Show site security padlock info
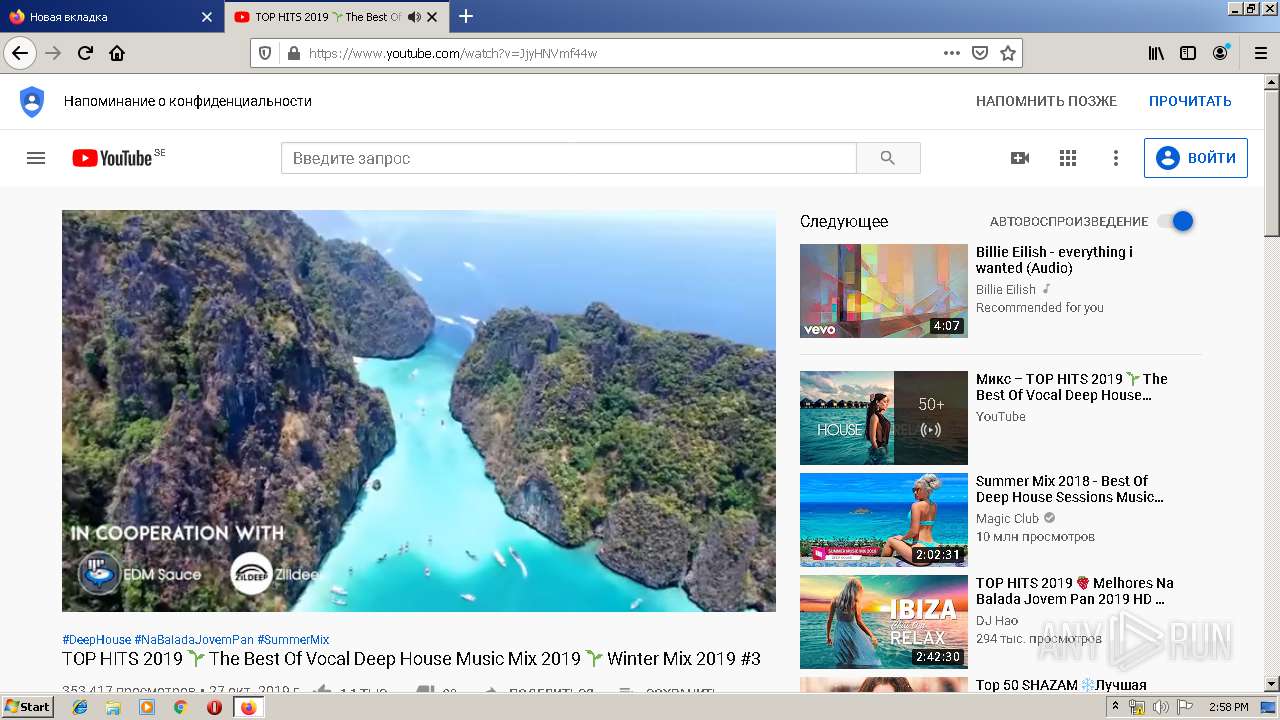Viewport: 1280px width, 720px height. click(x=293, y=53)
